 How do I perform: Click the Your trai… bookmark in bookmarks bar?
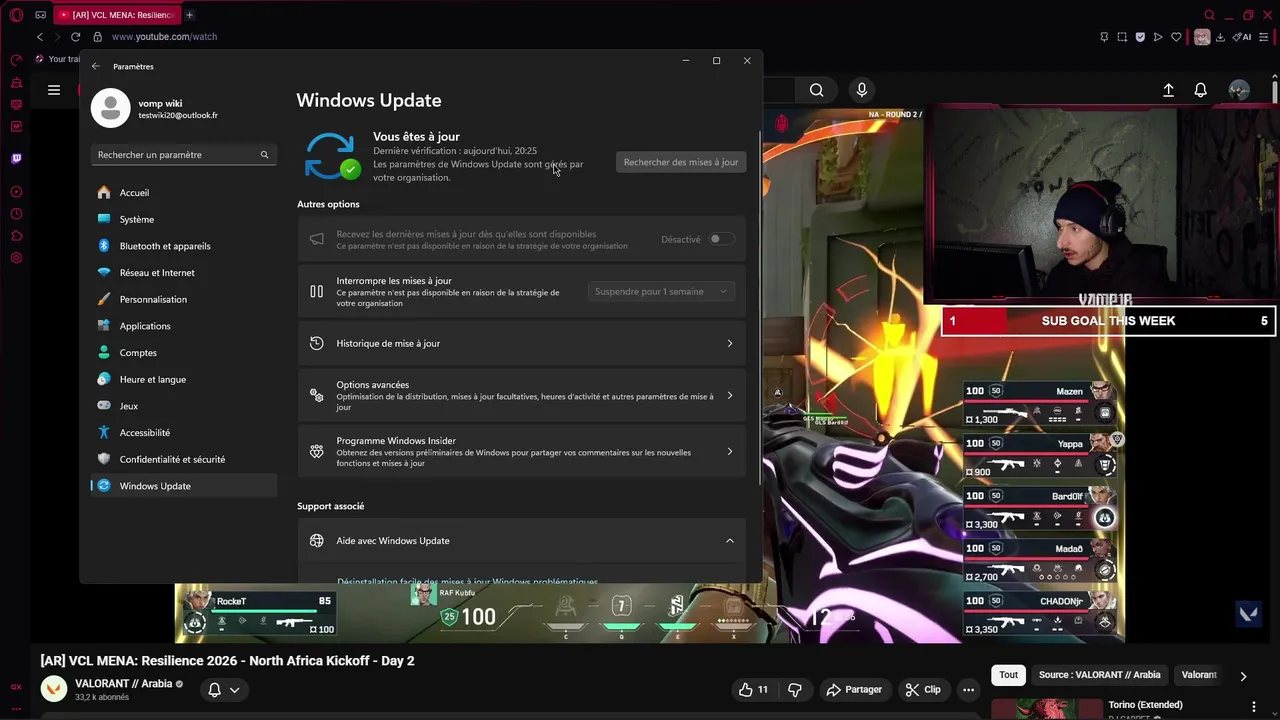(x=57, y=59)
